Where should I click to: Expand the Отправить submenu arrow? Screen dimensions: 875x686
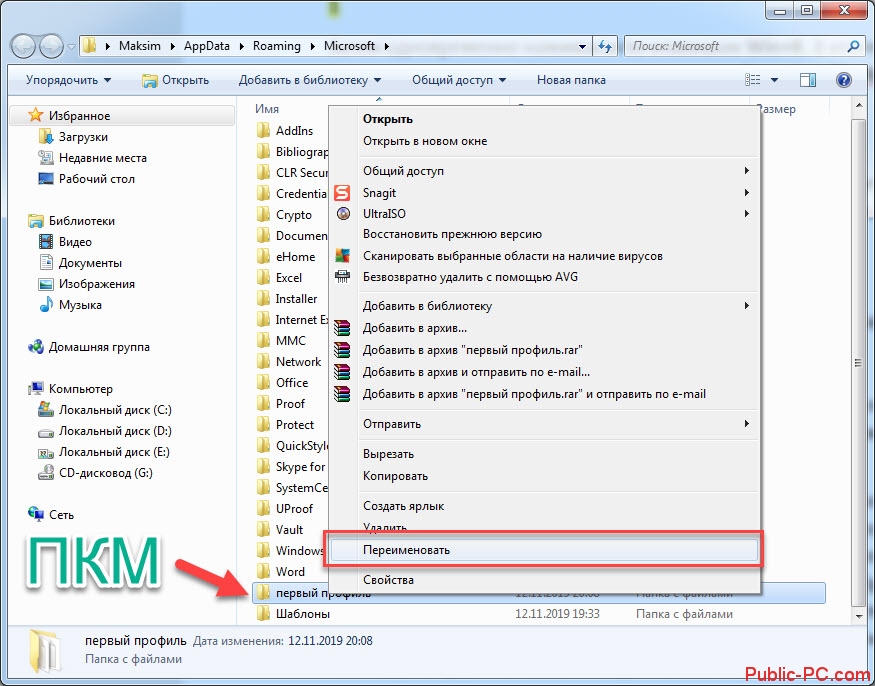point(746,424)
